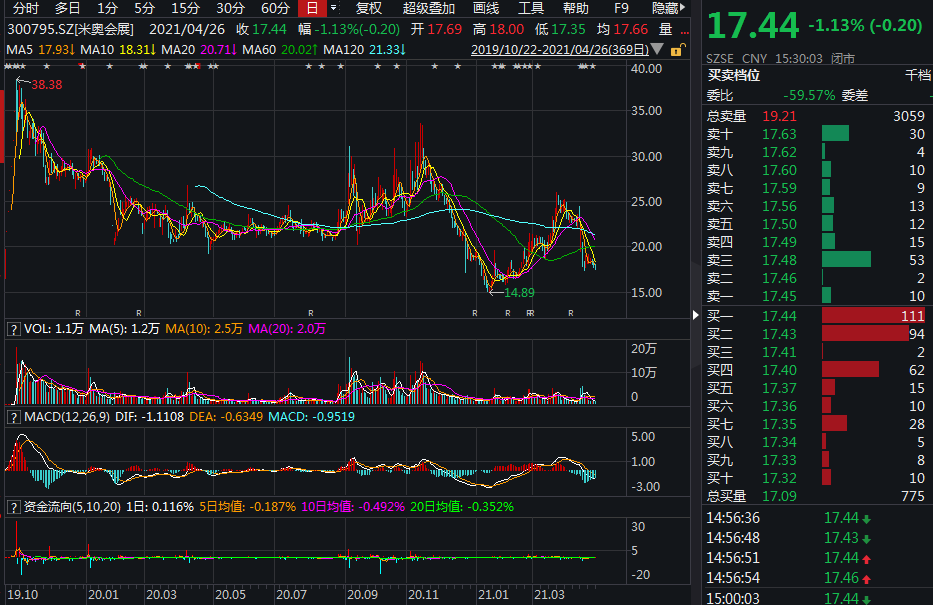Click the MACD(12,26,9) indicator title
Screen dimensions: 933x605
click(67, 417)
